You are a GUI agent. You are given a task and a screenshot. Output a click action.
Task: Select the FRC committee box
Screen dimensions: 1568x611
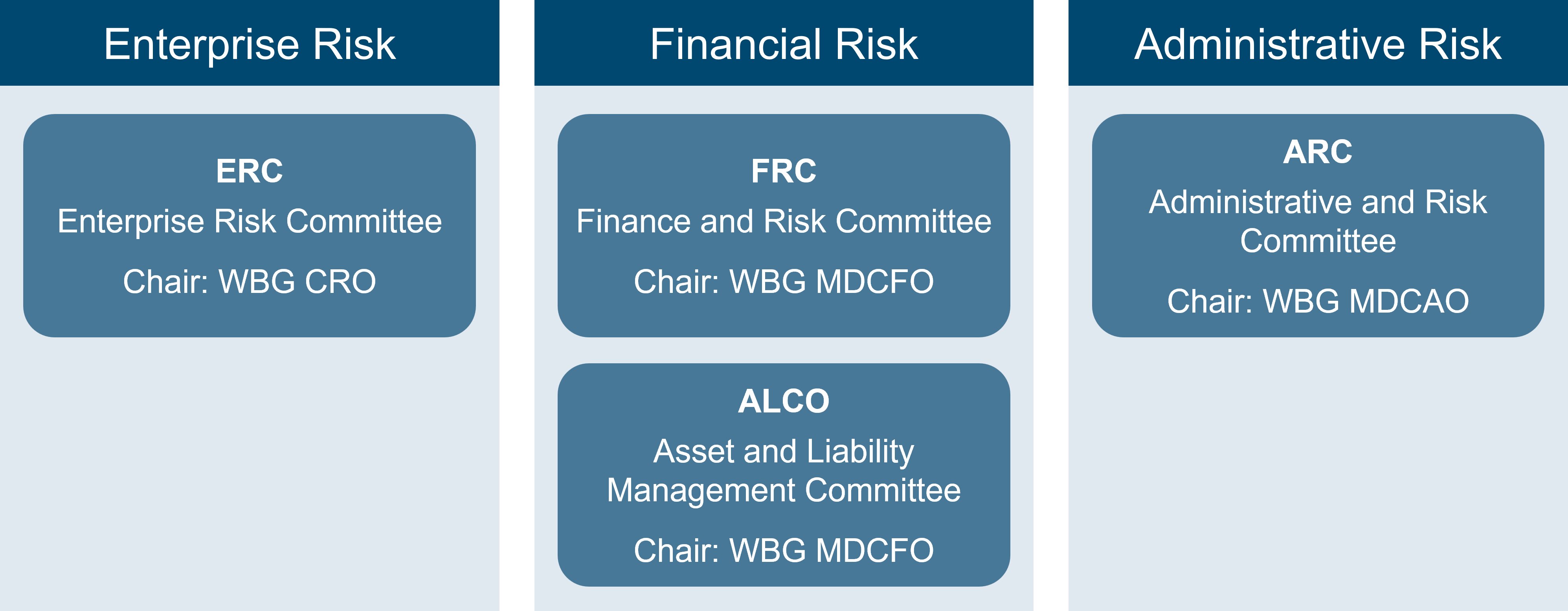783,225
